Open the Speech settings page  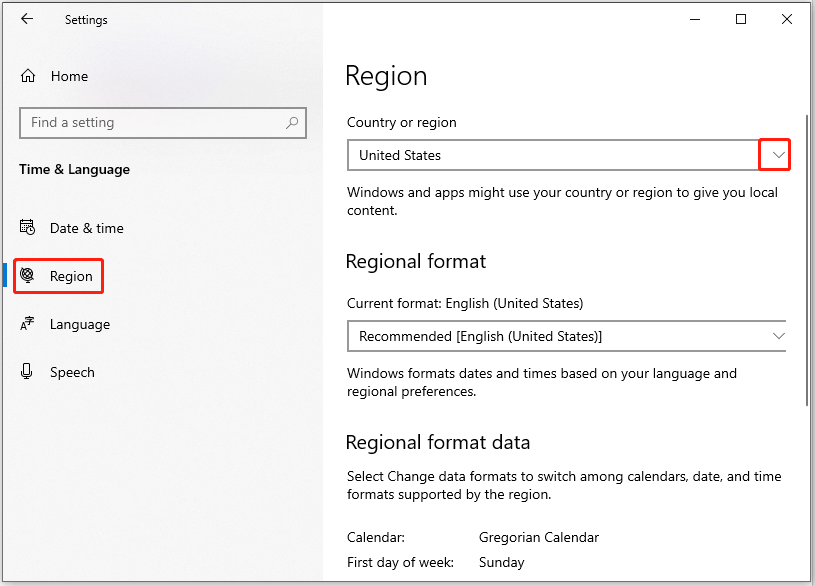click(72, 372)
